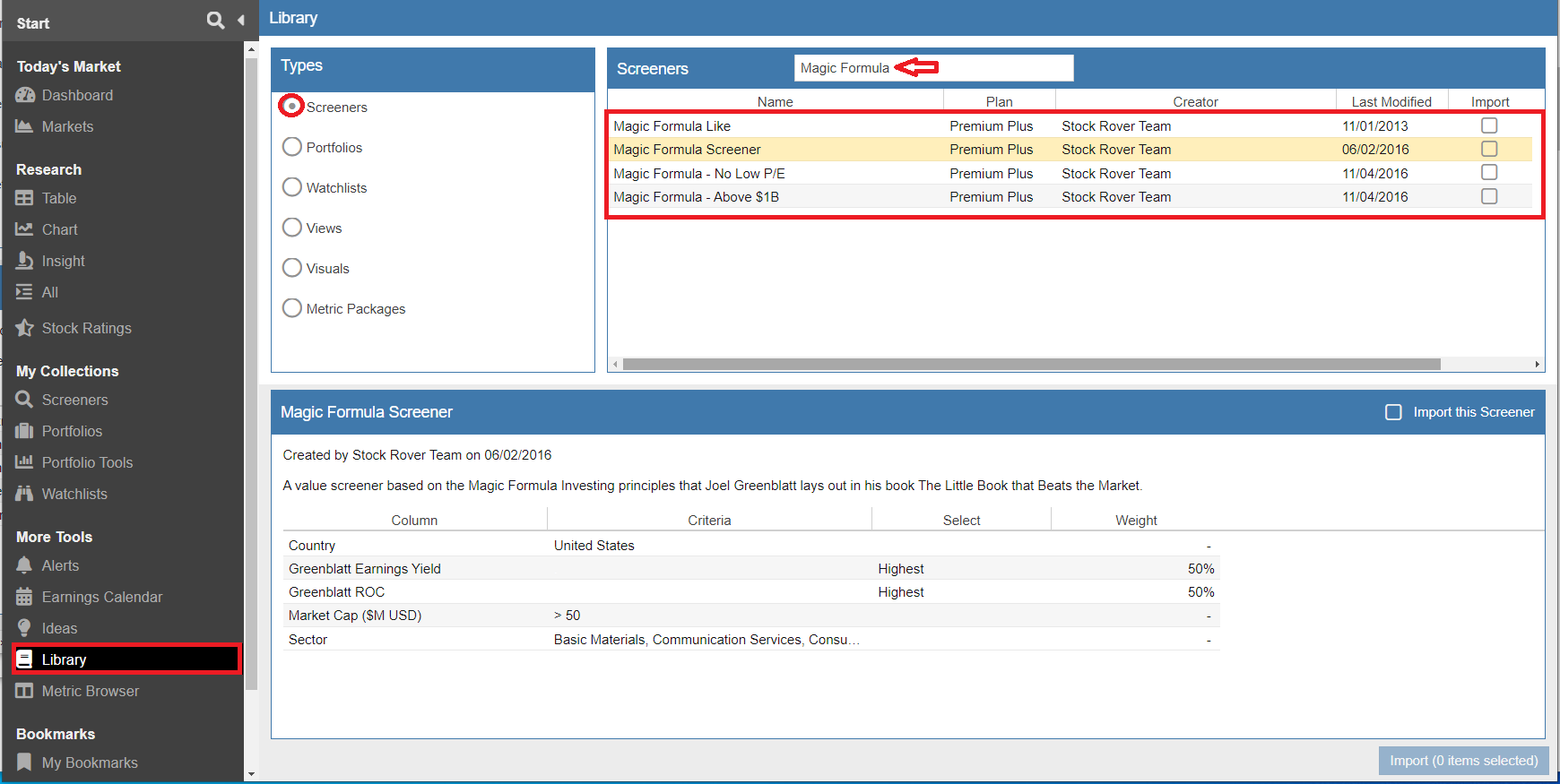
Task: Check import box for Magic Formula - Above $1B
Action: (1489, 196)
